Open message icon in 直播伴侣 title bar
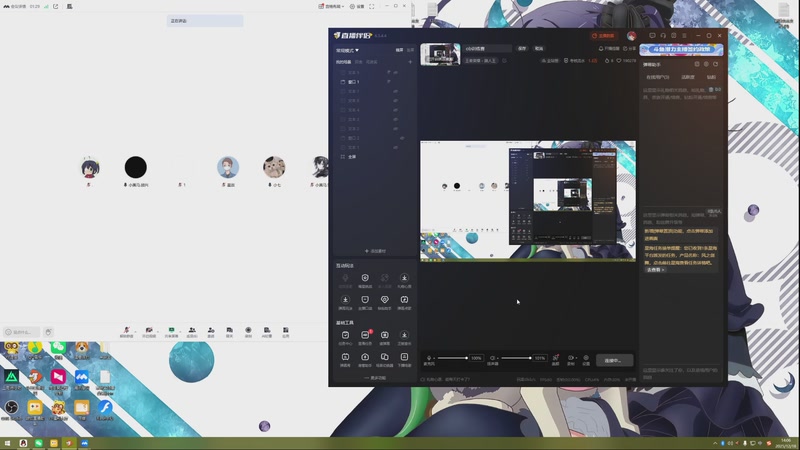 (652, 36)
